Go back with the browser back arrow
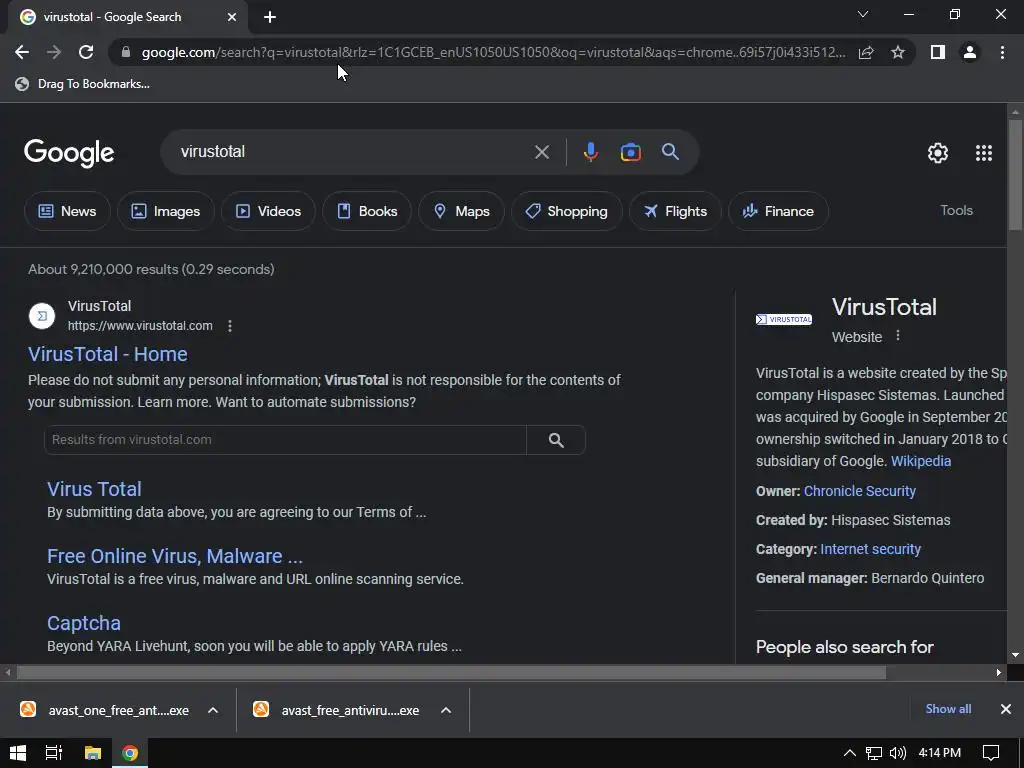This screenshot has width=1024, height=768. pos(22,52)
